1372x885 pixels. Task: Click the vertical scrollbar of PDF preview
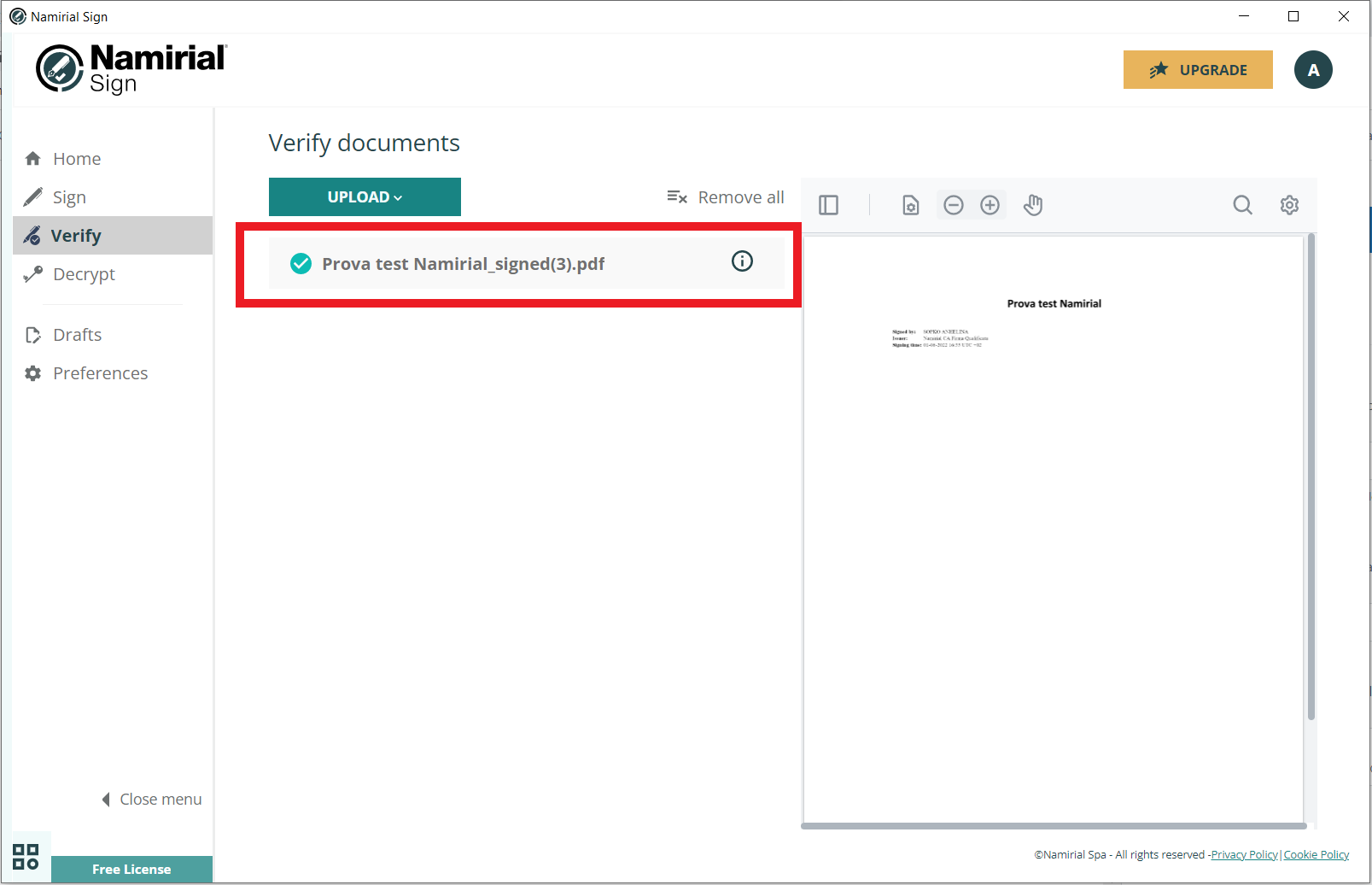tap(1311, 478)
